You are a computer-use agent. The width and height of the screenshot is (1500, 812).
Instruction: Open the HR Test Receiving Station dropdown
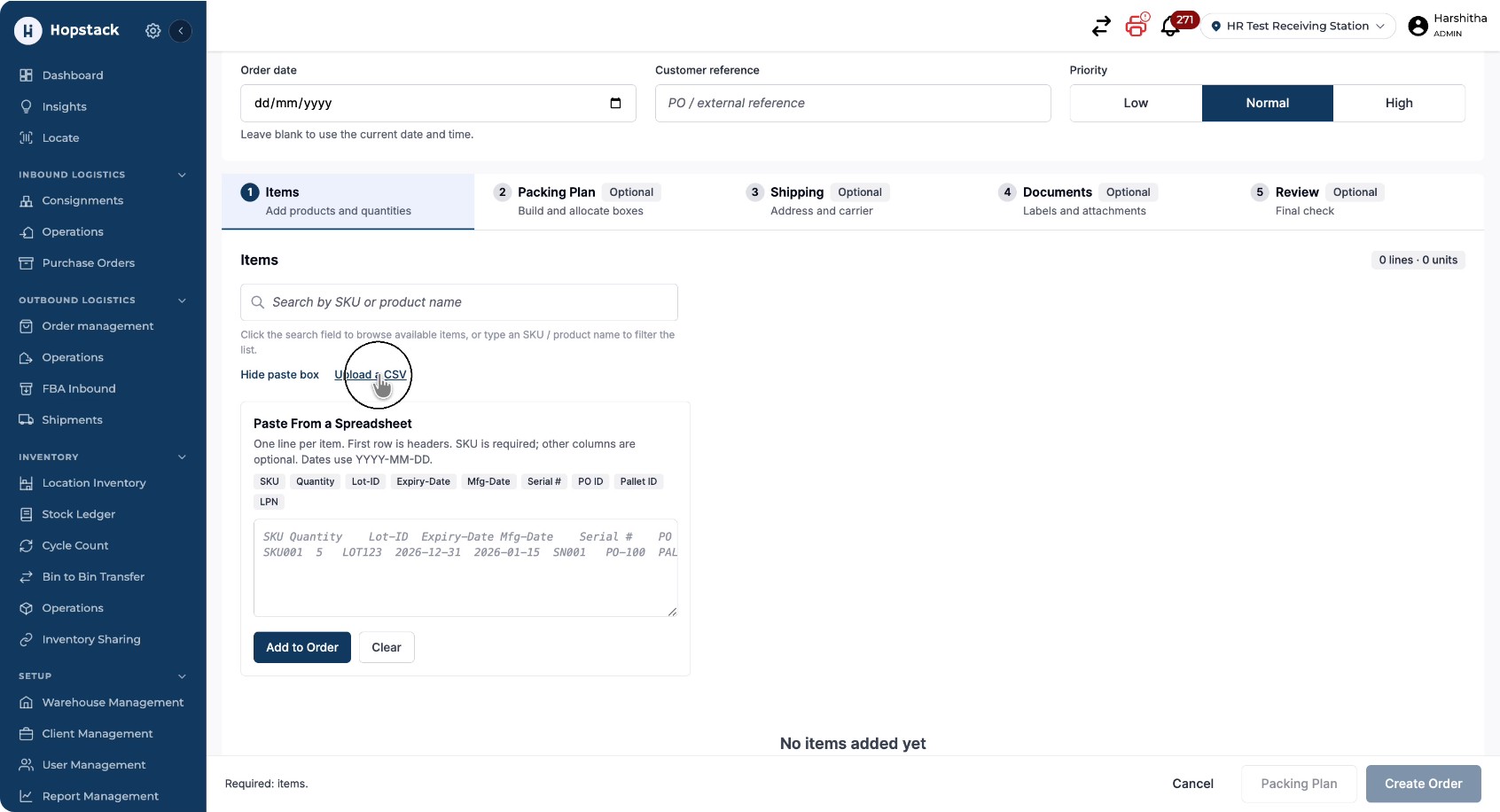click(x=1298, y=26)
